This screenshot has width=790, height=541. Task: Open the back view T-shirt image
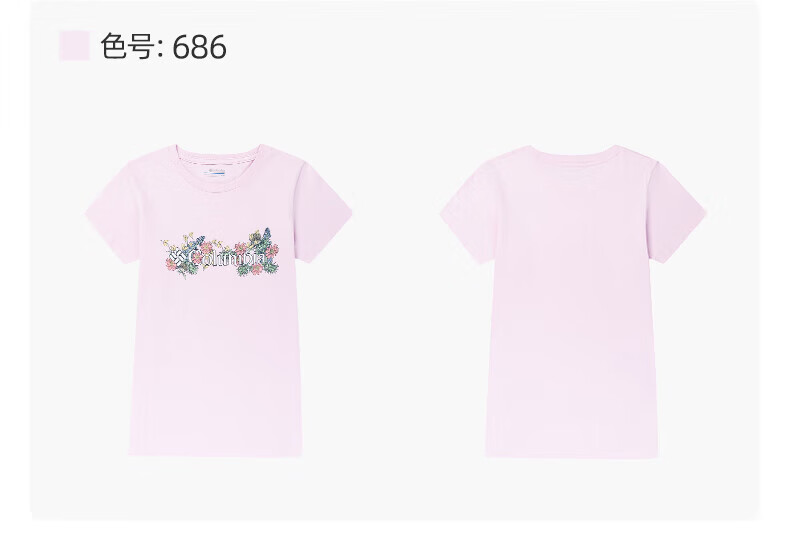(573, 301)
